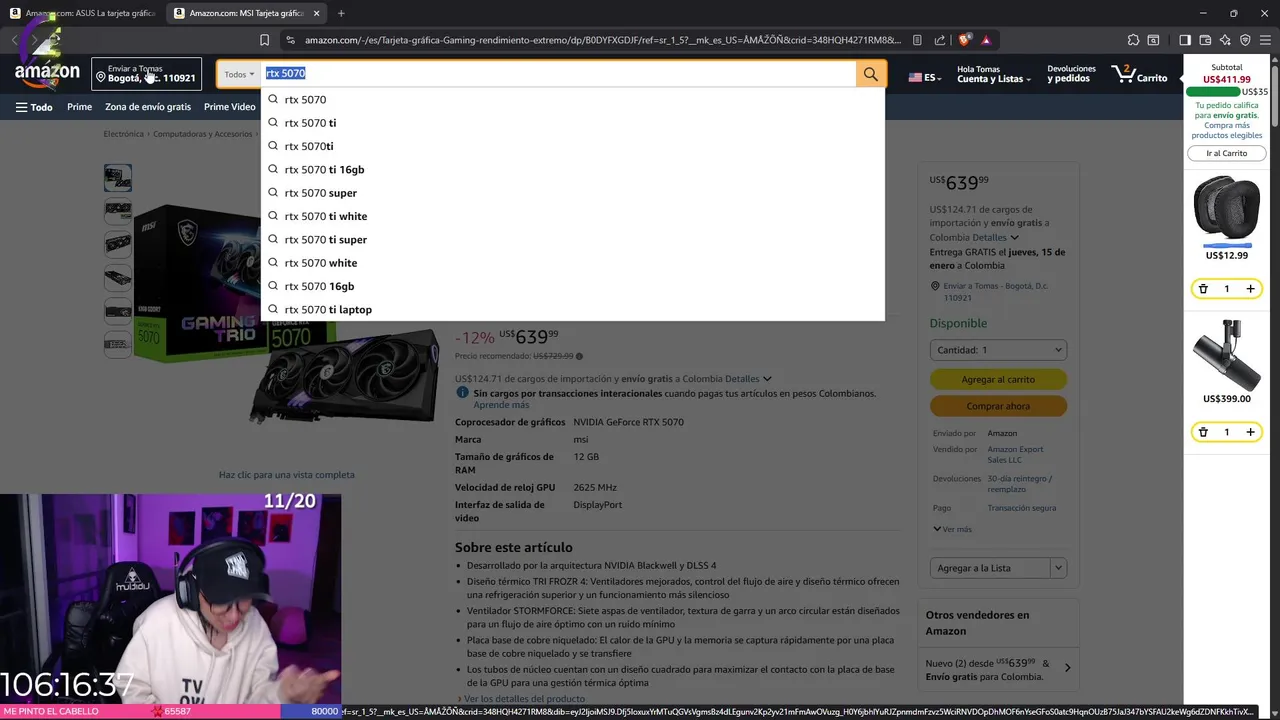Choose suggestion rtx 5070 white
Image resolution: width=1280 pixels, height=720 pixels.
pos(572,263)
